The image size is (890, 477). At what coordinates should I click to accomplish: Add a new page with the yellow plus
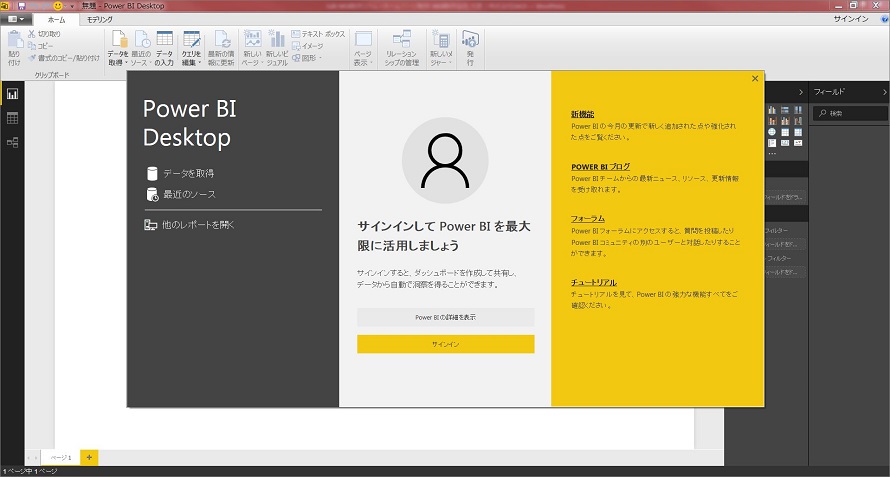pyautogui.click(x=89, y=457)
